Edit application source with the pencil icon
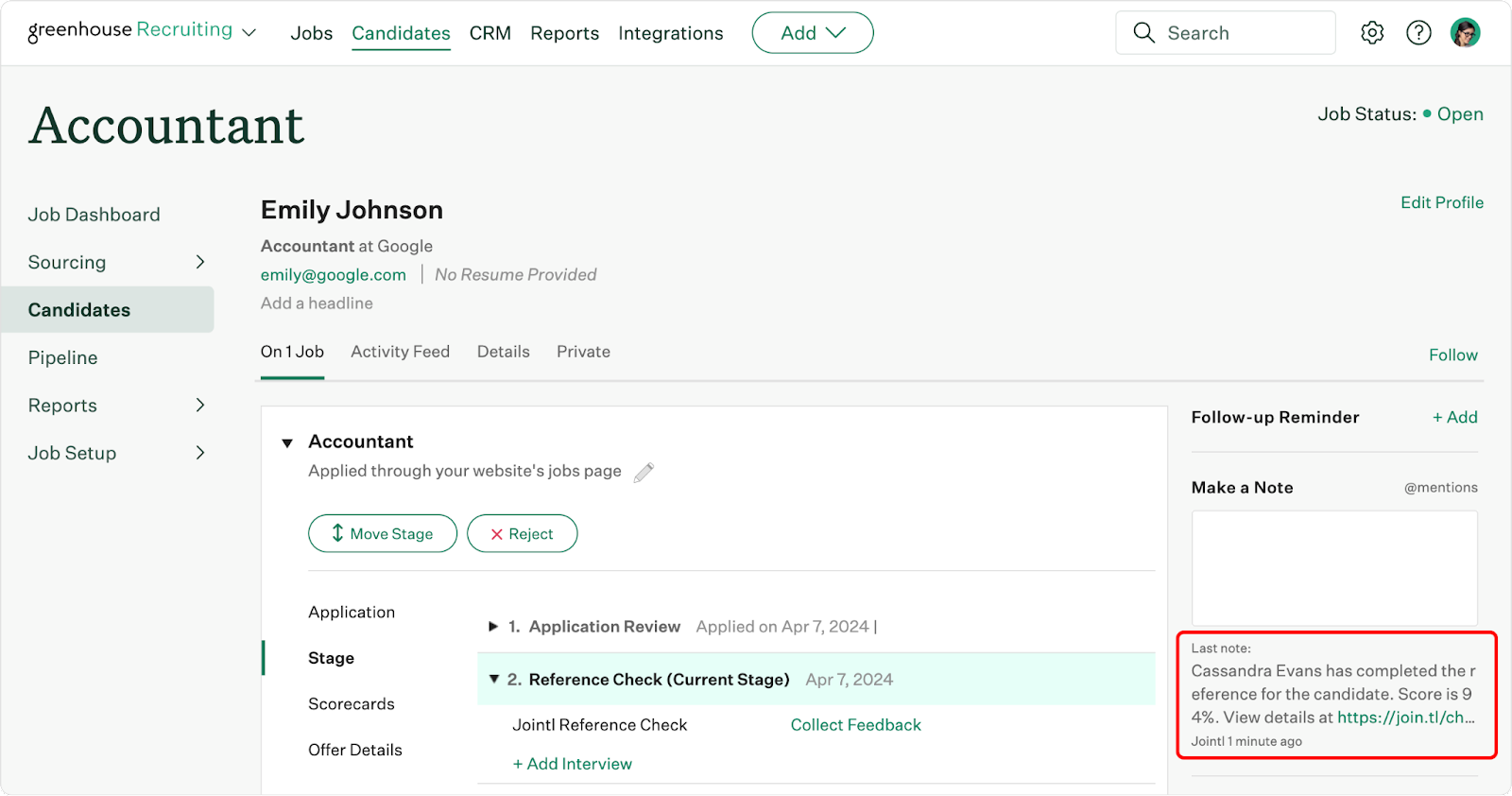 click(644, 472)
